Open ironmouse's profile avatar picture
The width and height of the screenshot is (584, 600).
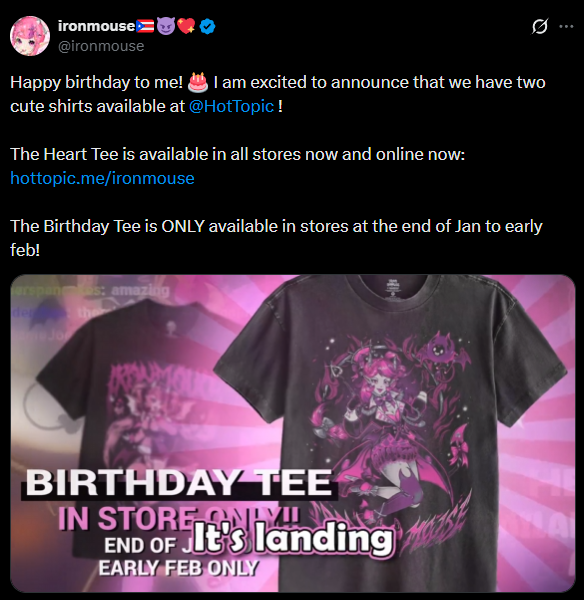30,36
